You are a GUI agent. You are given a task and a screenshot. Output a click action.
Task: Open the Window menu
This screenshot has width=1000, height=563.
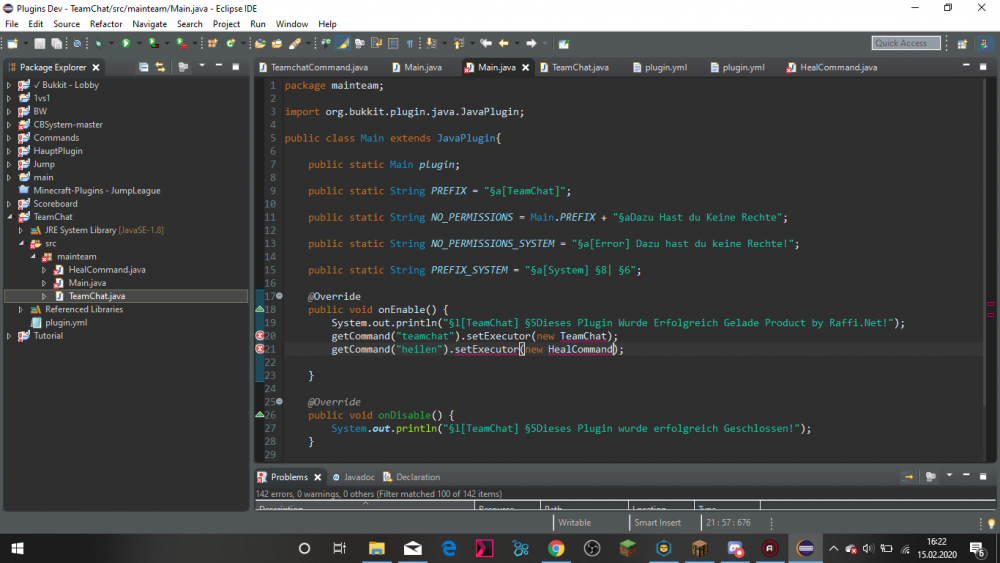pyautogui.click(x=291, y=24)
